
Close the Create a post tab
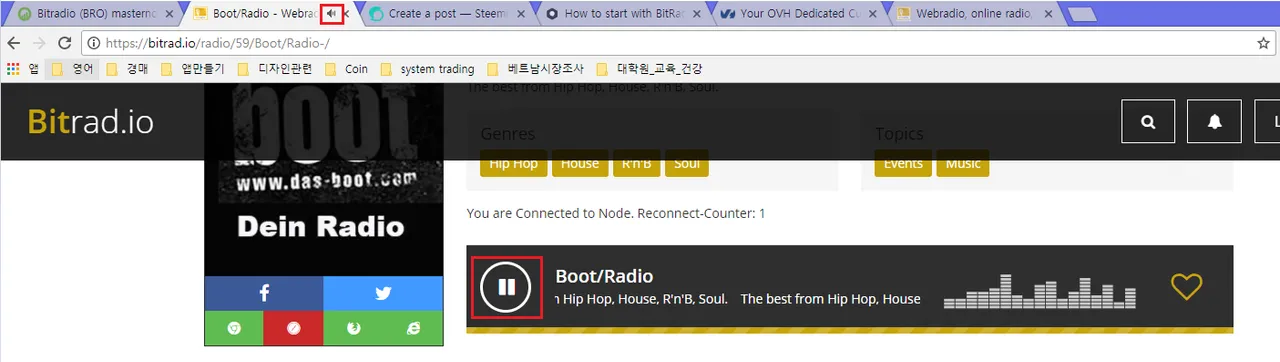click(x=521, y=14)
